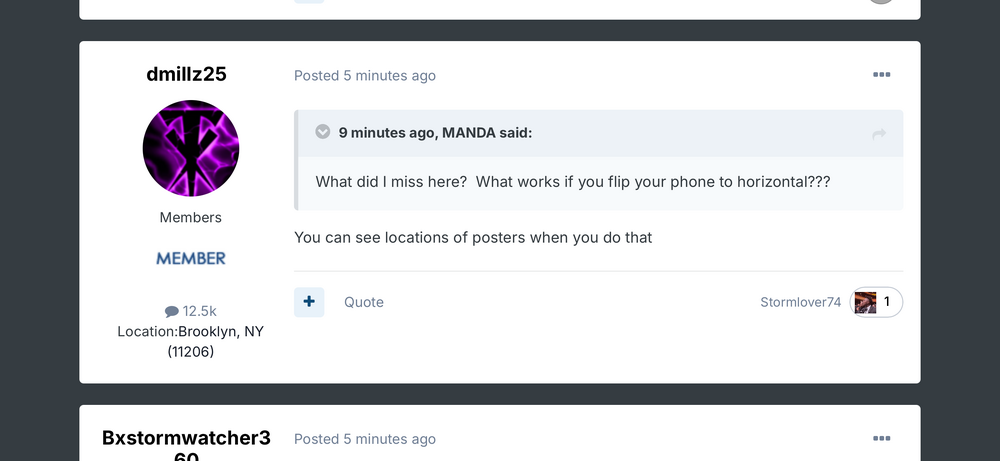Click the Members group label under avatar
This screenshot has width=1000, height=461.
(191, 218)
